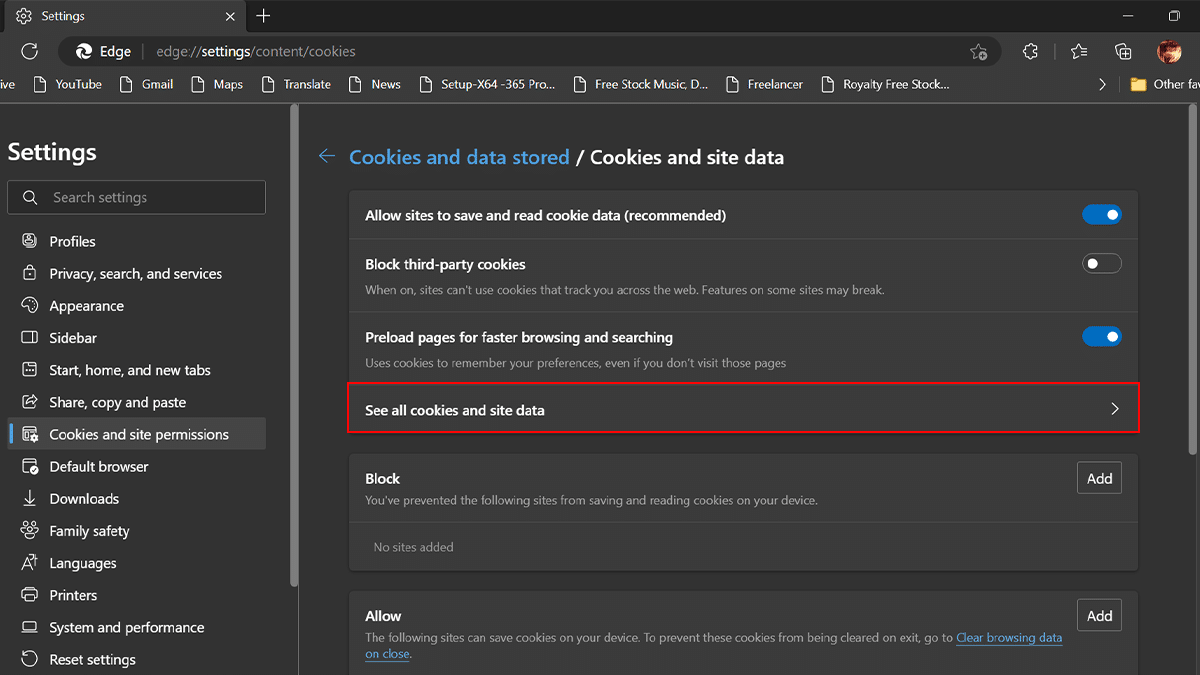Image resolution: width=1200 pixels, height=675 pixels.
Task: Open the Clear browsing data on close link
Action: [x=1009, y=637]
